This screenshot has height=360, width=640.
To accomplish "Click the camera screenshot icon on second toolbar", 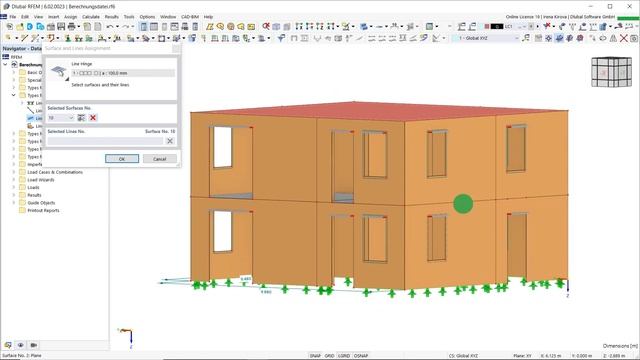I will pyautogui.click(x=634, y=38).
